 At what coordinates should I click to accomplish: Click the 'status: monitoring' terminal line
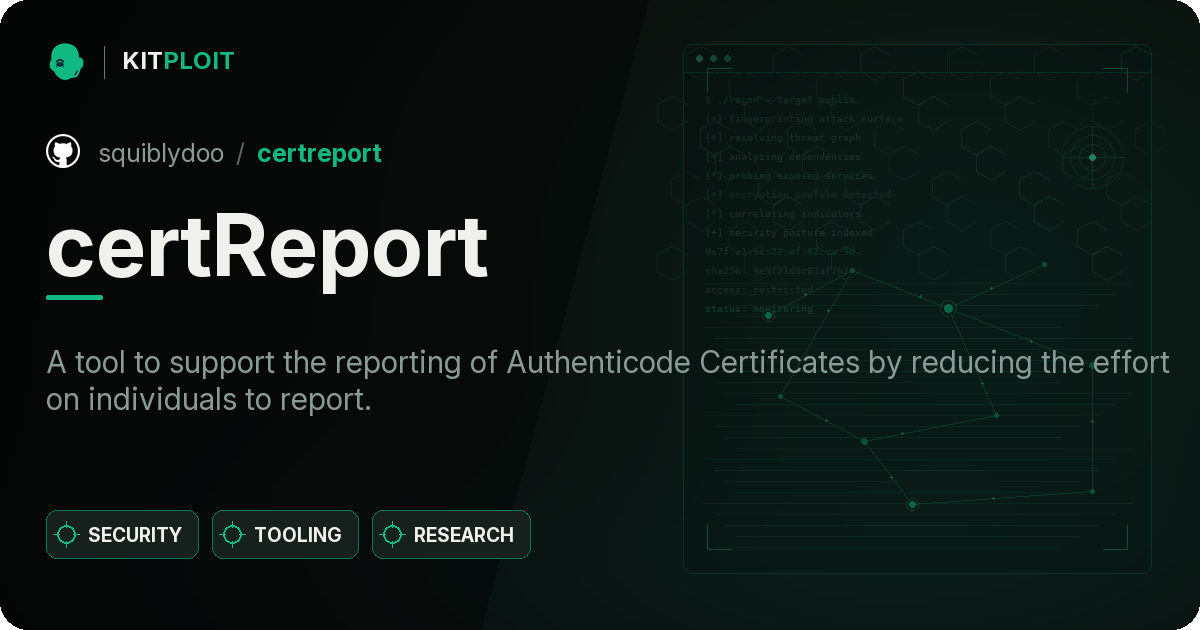pyautogui.click(x=759, y=309)
